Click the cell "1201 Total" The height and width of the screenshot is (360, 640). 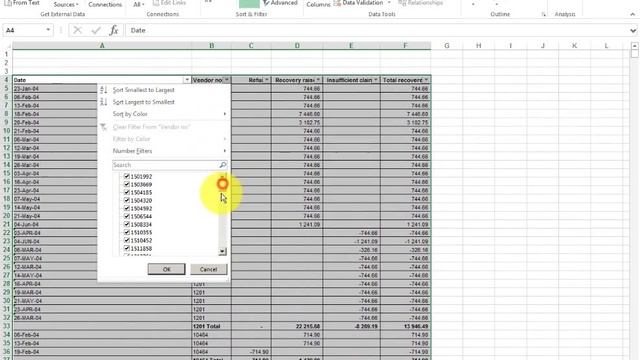point(211,326)
